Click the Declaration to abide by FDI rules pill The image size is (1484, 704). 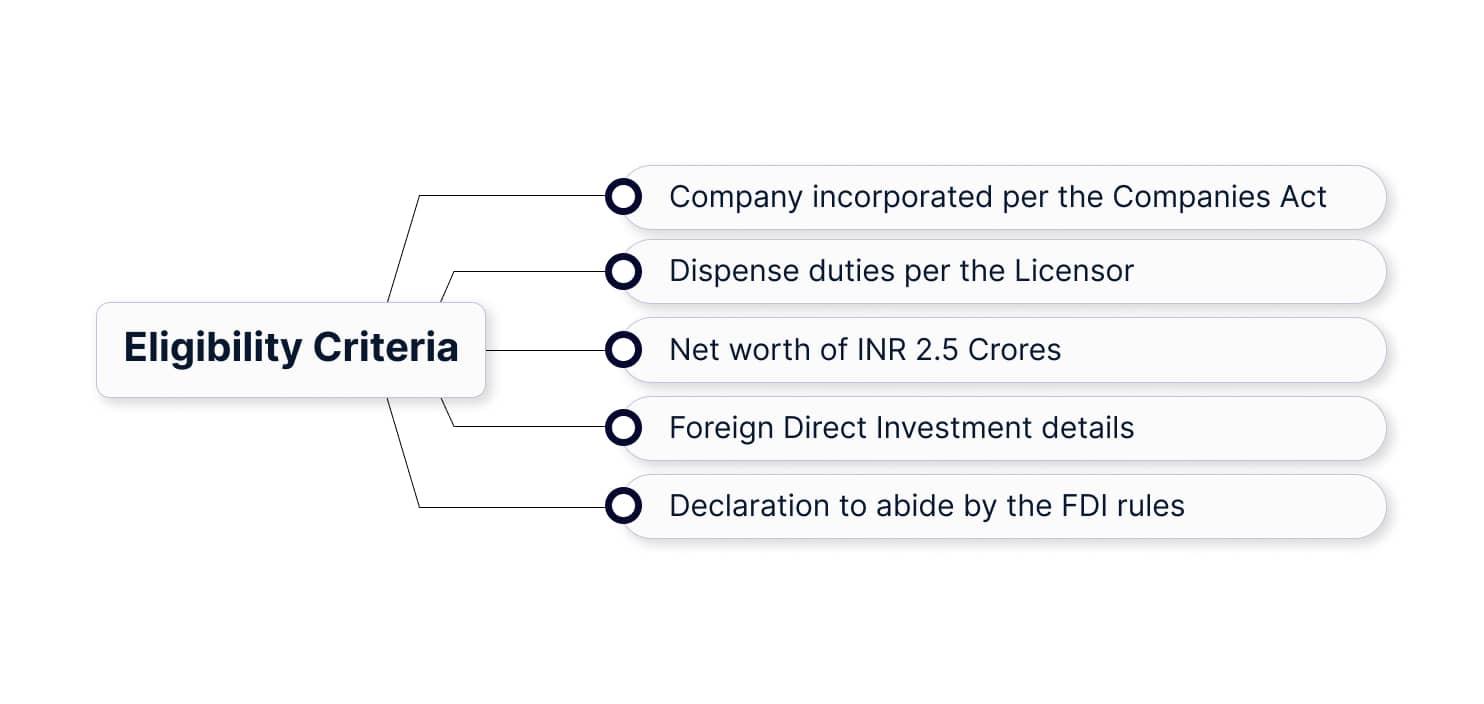(x=1000, y=506)
